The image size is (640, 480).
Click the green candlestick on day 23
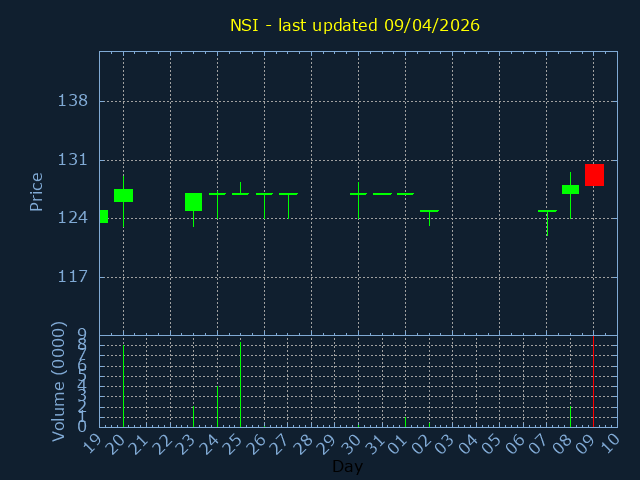click(x=193, y=202)
